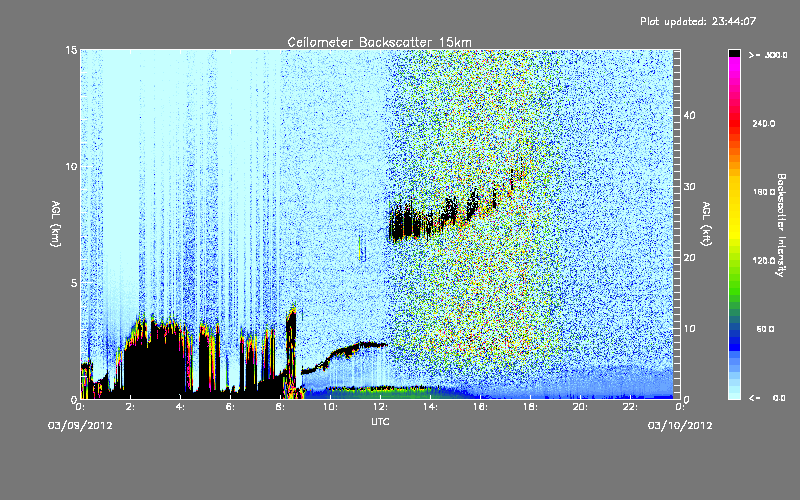Click the 180.0 colorbar value
This screenshot has height=500, width=800.
coord(764,192)
